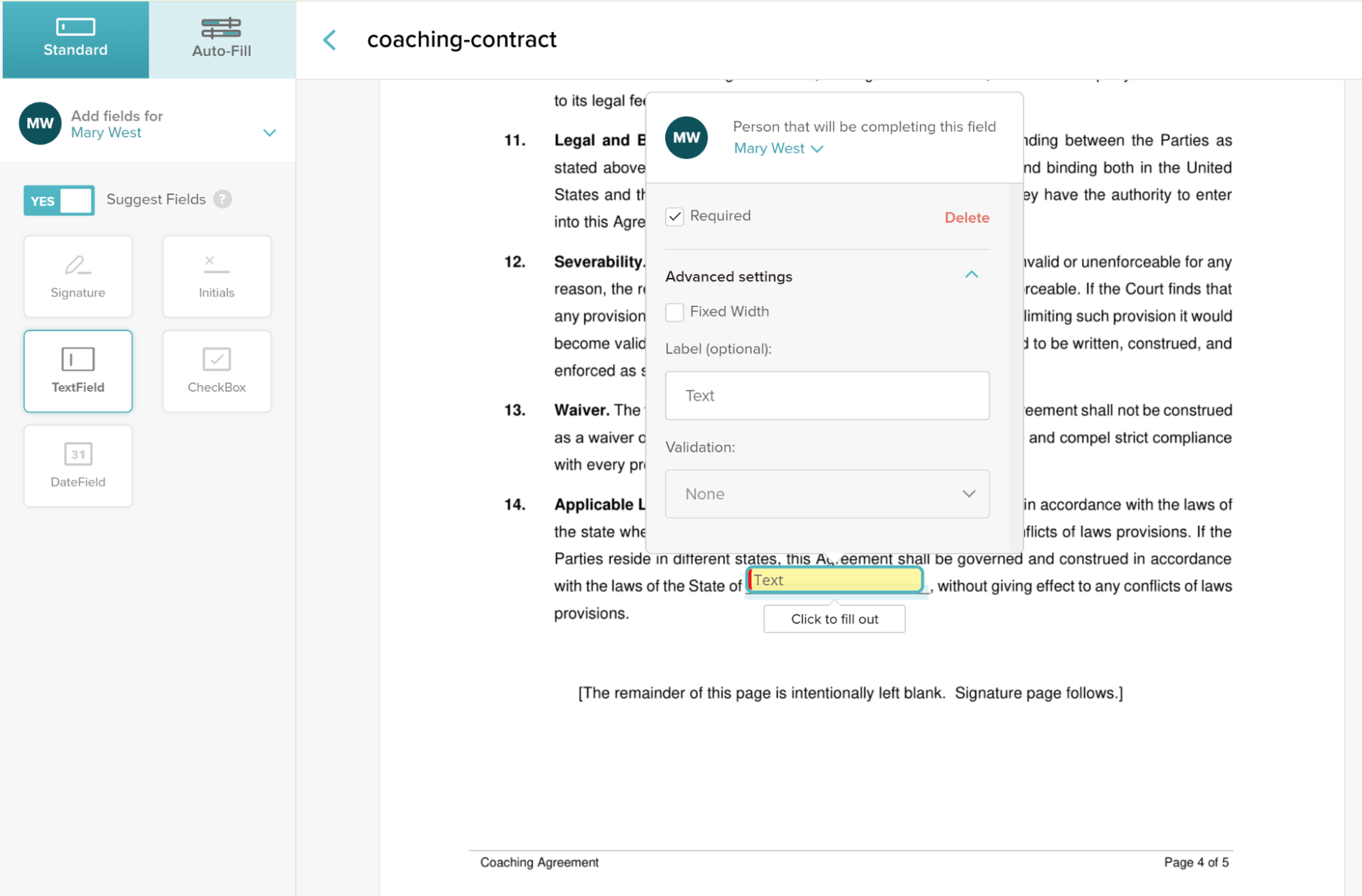Open the Validation dropdown showing None
Screen dimensions: 1362x896
point(826,493)
